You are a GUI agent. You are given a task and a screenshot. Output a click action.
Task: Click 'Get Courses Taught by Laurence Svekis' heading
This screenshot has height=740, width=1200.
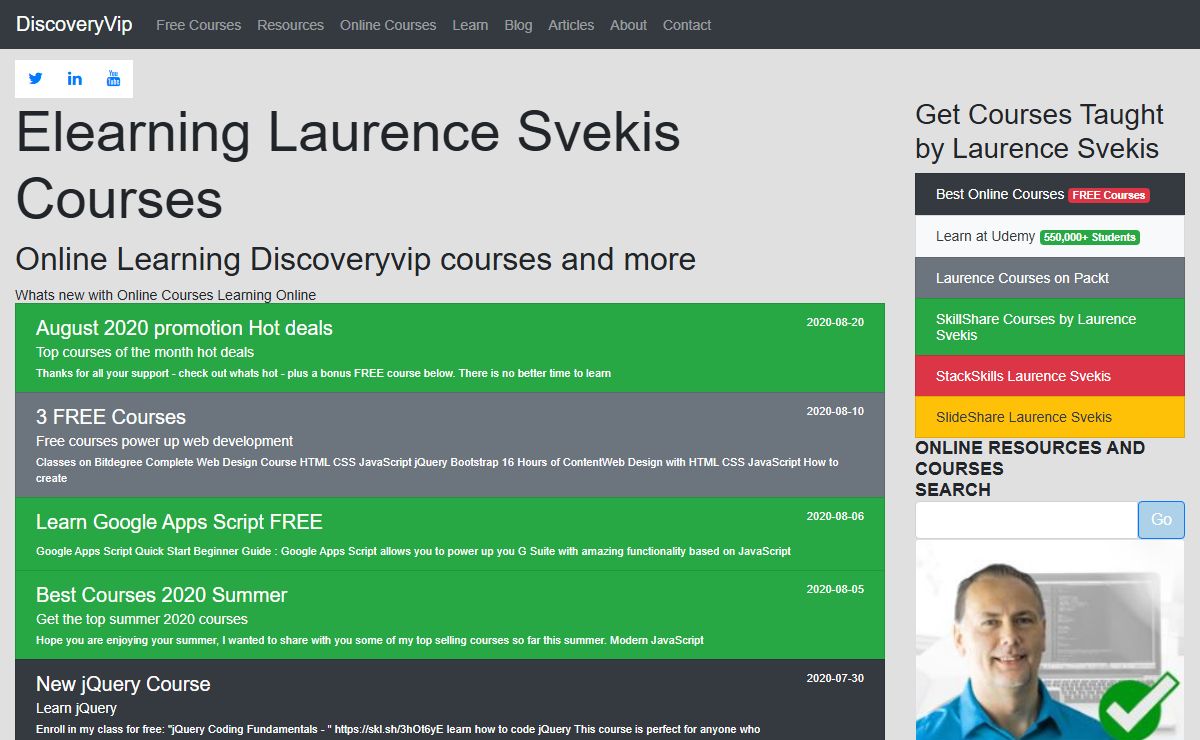[x=1040, y=131]
